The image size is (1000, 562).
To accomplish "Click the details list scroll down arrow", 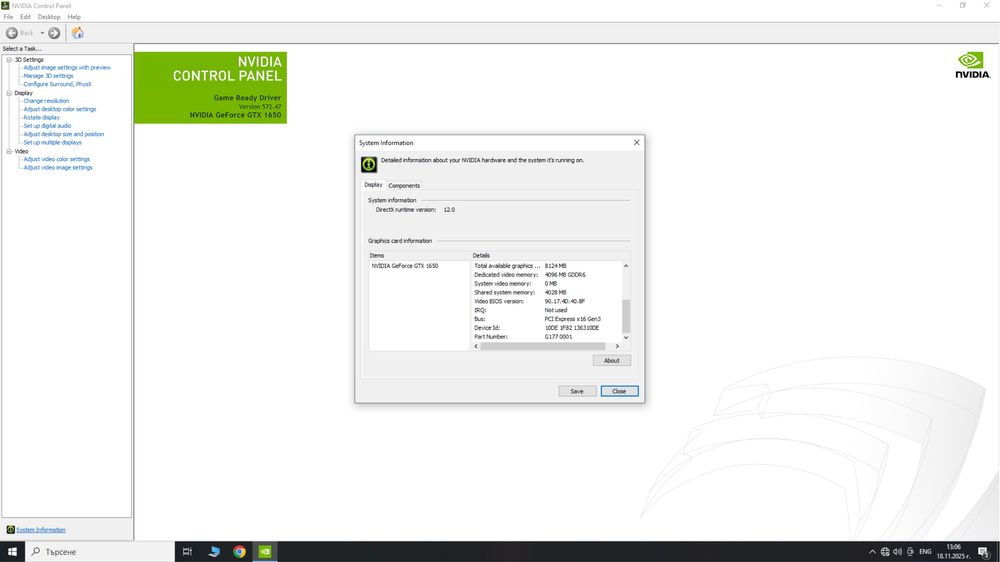I will tap(626, 337).
